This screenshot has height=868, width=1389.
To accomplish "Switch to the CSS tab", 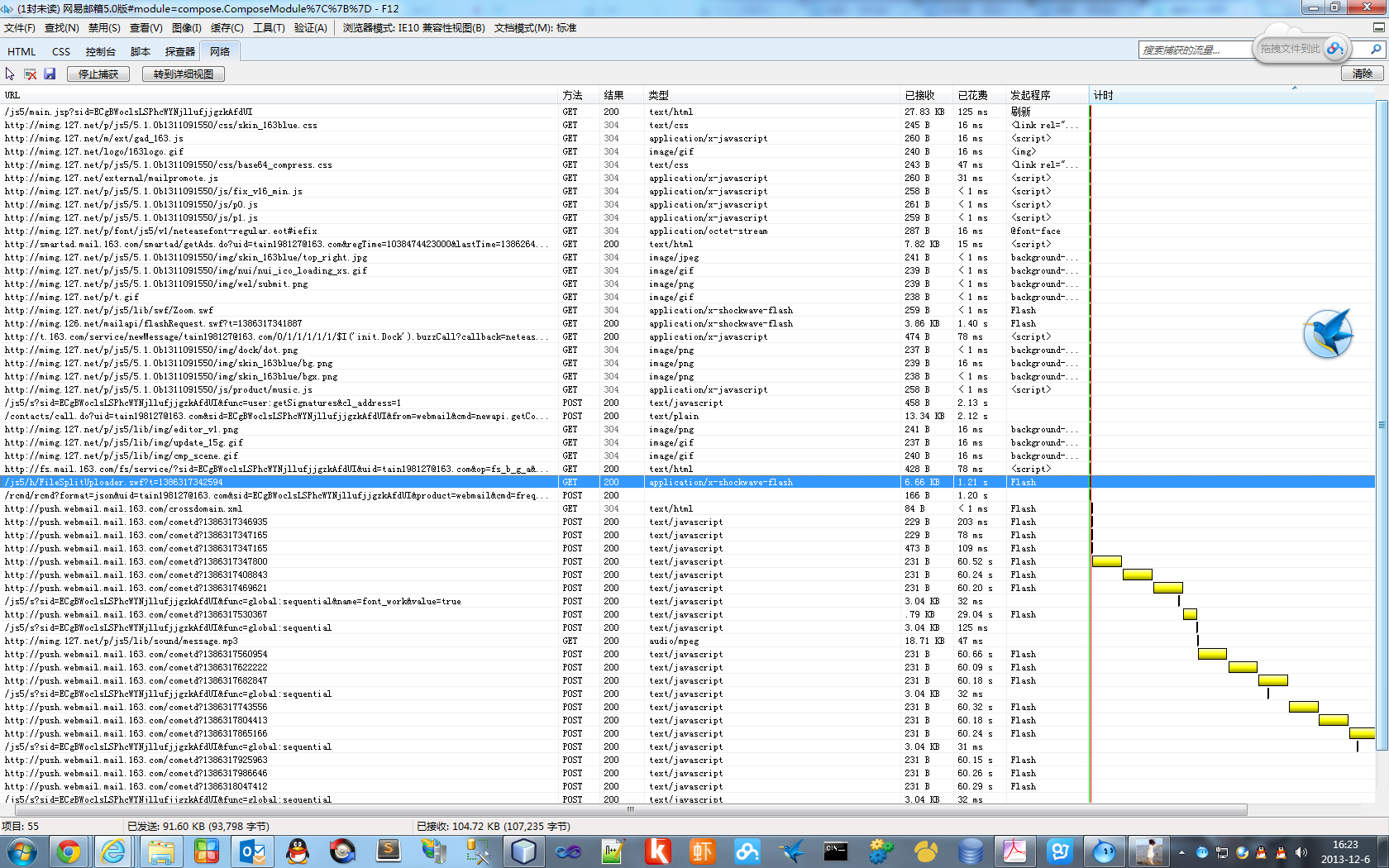I will tap(61, 51).
